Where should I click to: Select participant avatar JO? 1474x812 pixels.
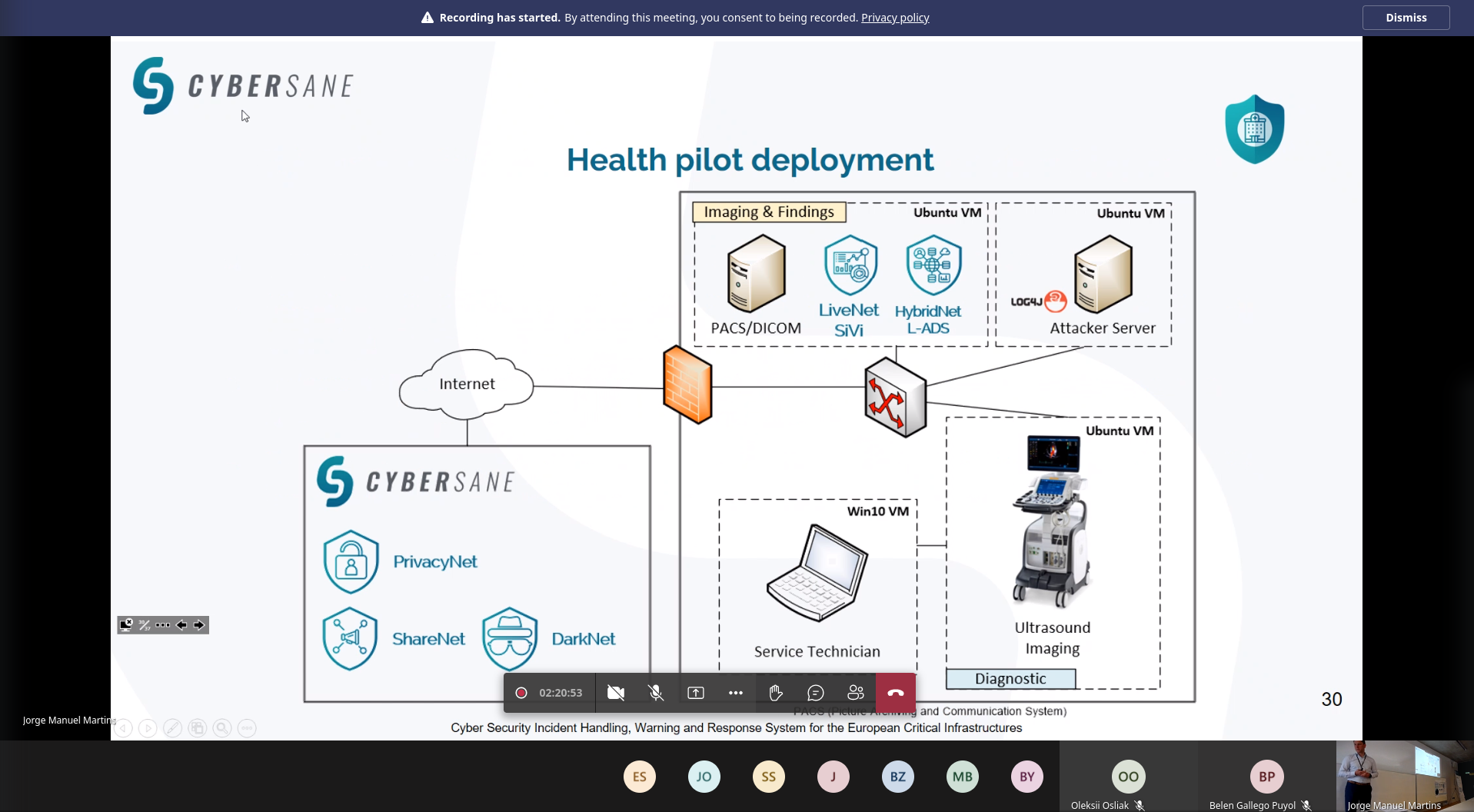704,777
